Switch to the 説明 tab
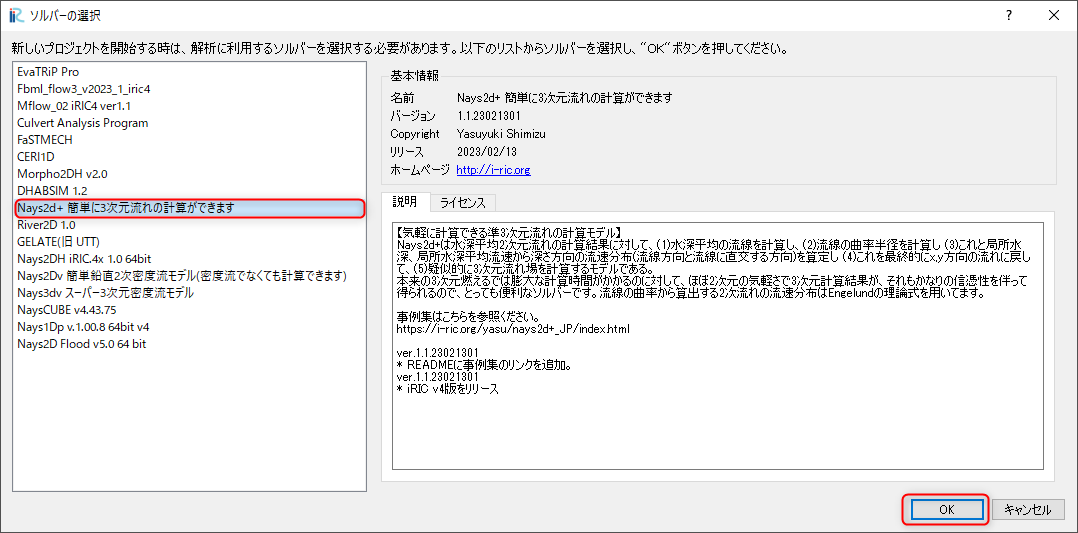The width and height of the screenshot is (1078, 533). tap(405, 202)
